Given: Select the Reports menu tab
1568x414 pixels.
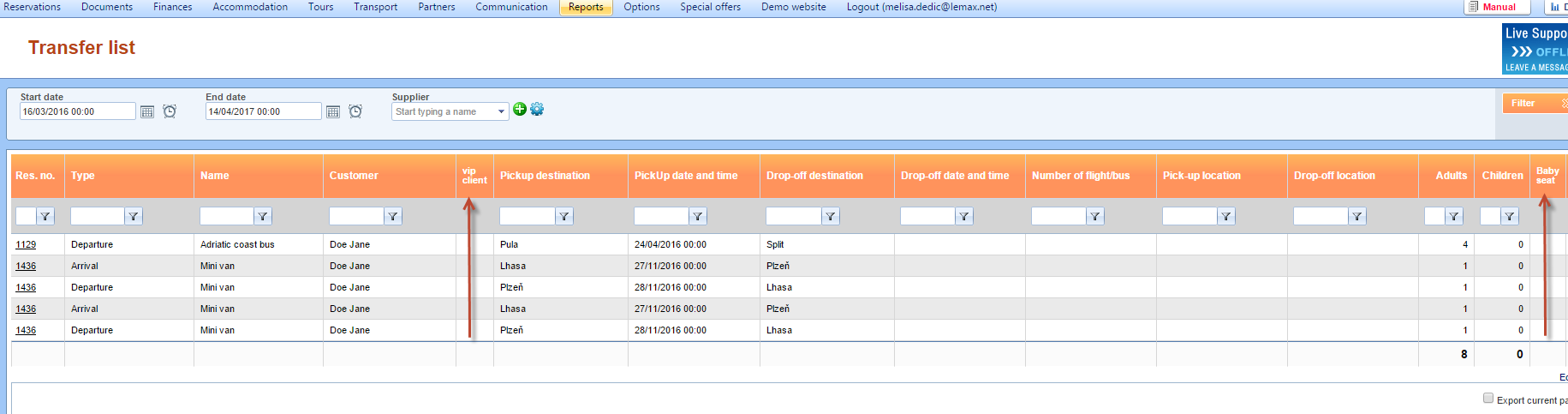Looking at the screenshot, I should (586, 7).
